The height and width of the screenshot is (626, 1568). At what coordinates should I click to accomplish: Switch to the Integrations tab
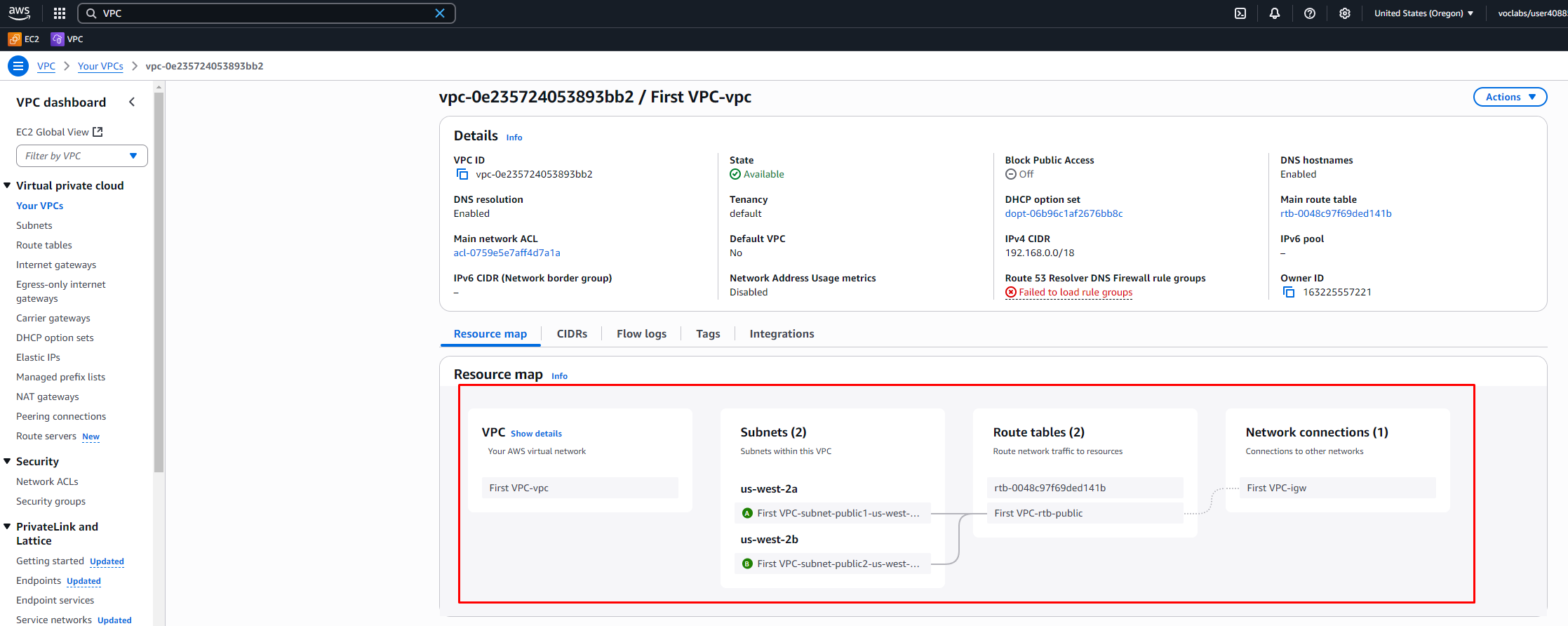[782, 334]
